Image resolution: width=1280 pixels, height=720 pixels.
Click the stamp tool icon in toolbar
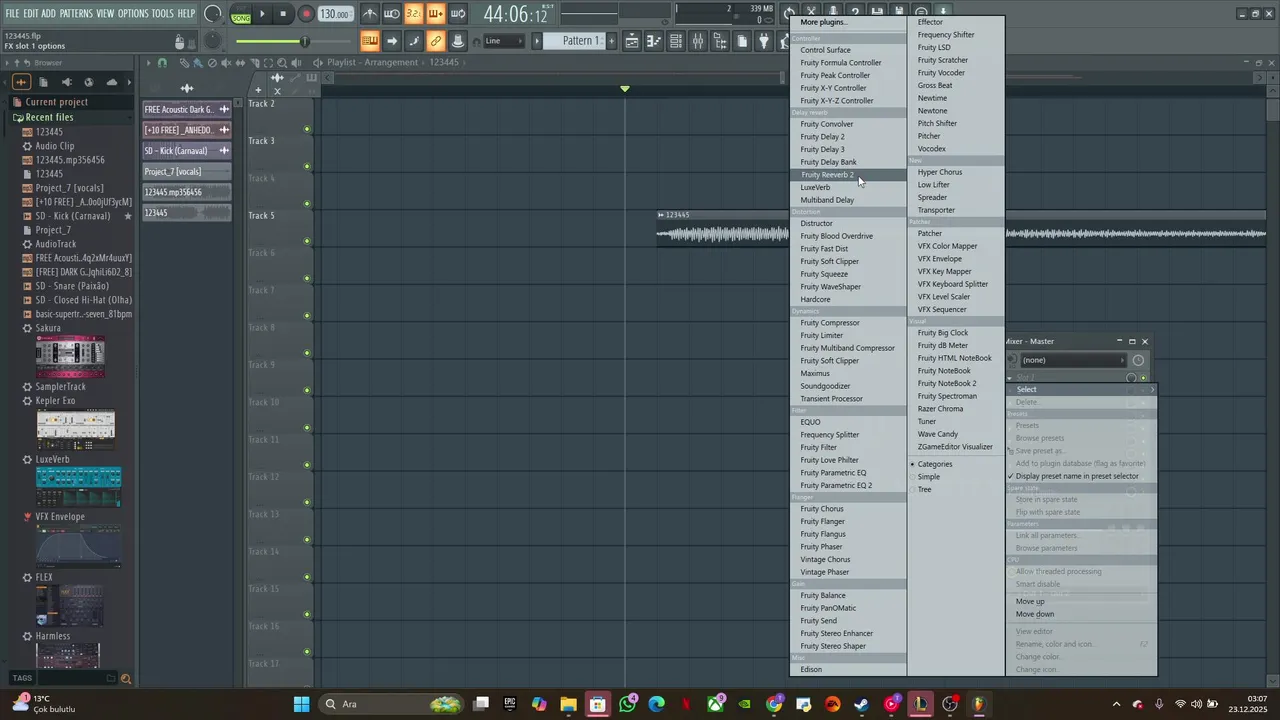[458, 41]
